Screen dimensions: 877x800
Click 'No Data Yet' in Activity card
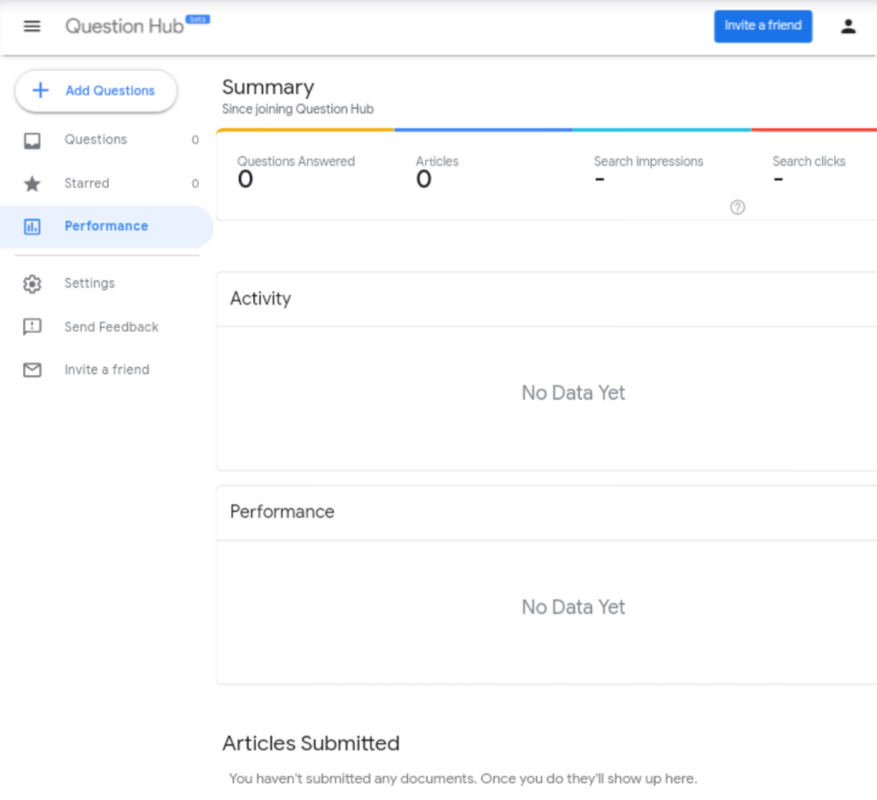(573, 393)
